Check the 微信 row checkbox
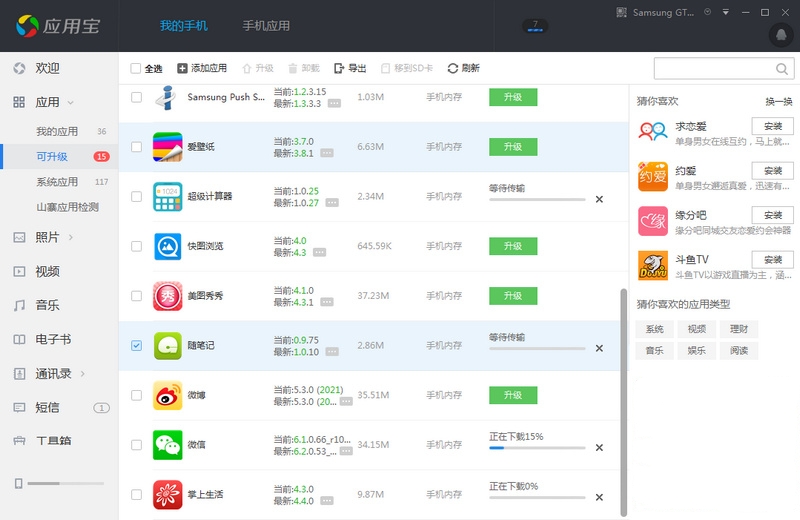Screen dimensions: 800x520 [136, 445]
